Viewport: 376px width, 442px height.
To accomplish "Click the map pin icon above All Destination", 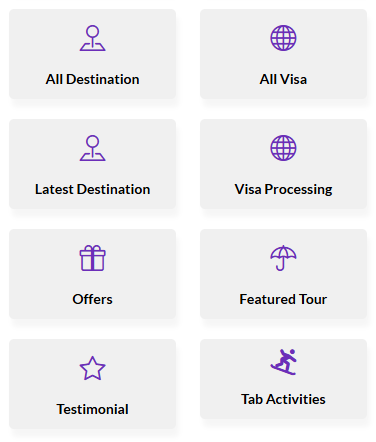I will pos(92,38).
